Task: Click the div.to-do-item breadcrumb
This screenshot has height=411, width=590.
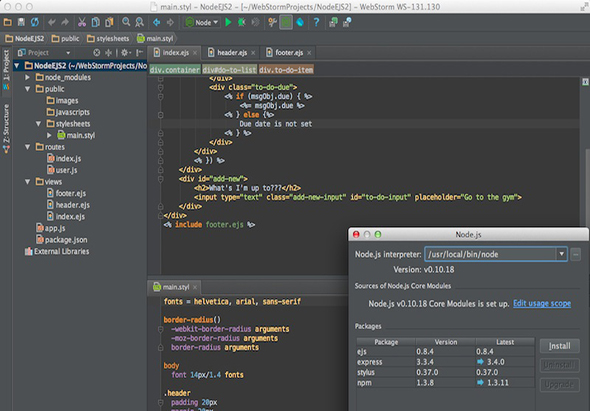Action: (x=286, y=70)
